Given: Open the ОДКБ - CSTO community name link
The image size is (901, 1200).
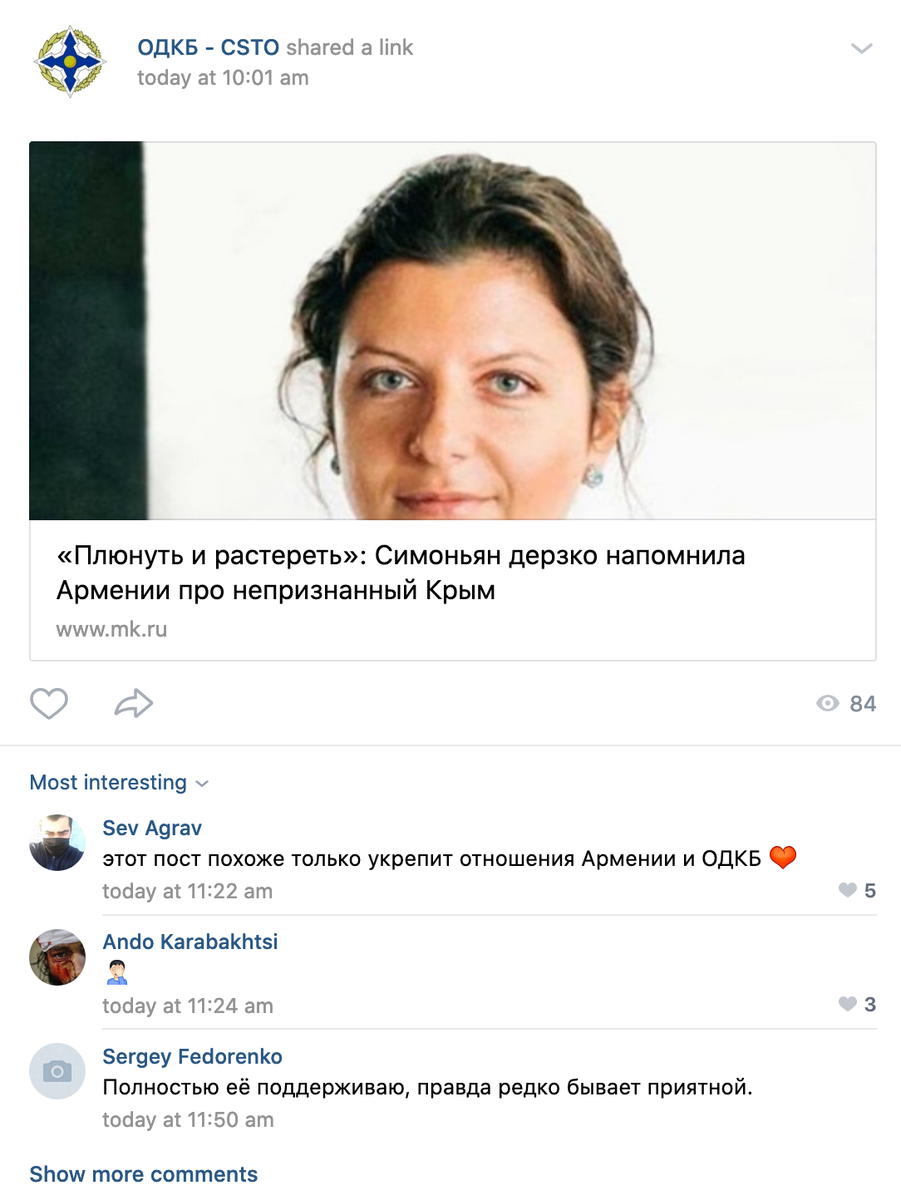Looking at the screenshot, I should click(x=208, y=47).
